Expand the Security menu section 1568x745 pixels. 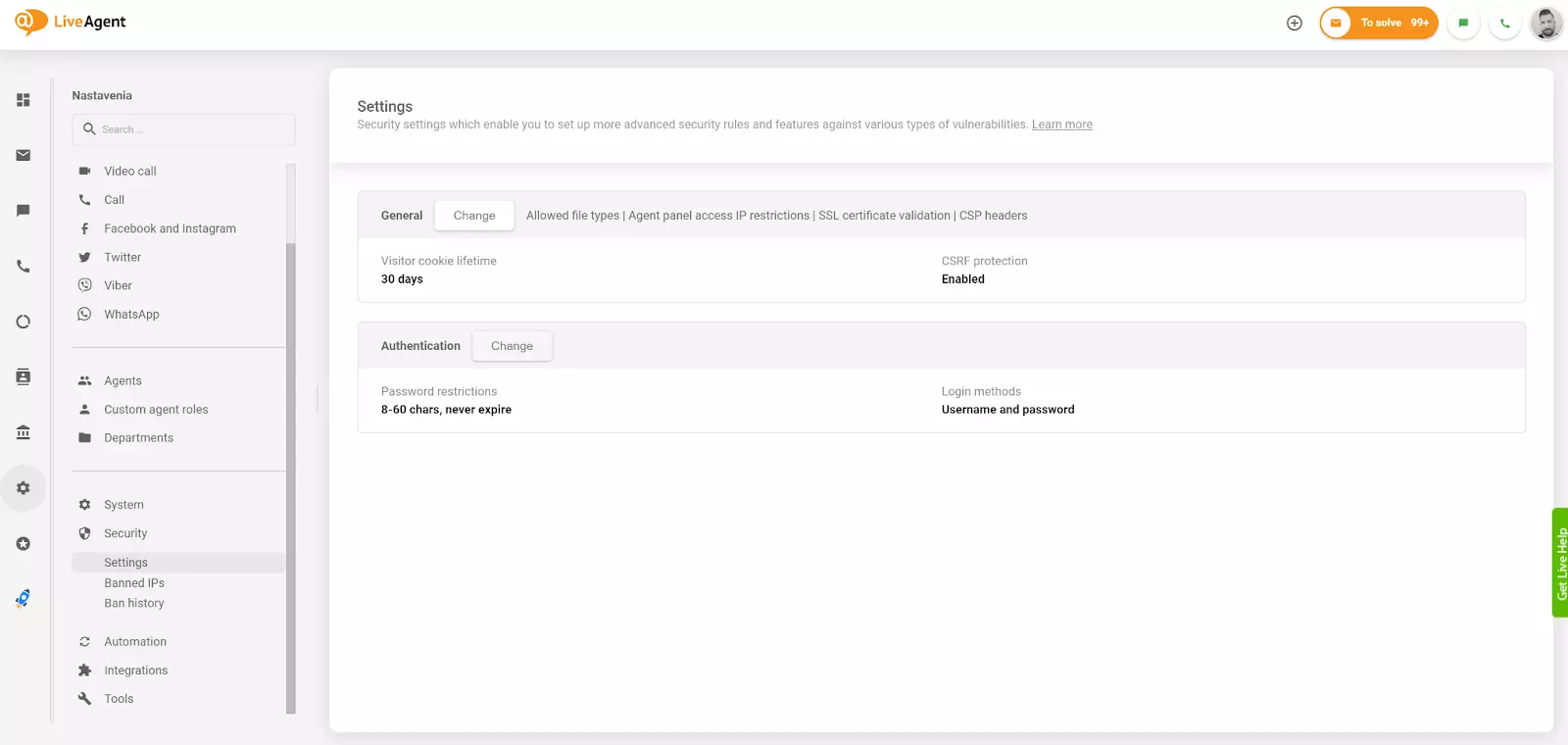(125, 533)
